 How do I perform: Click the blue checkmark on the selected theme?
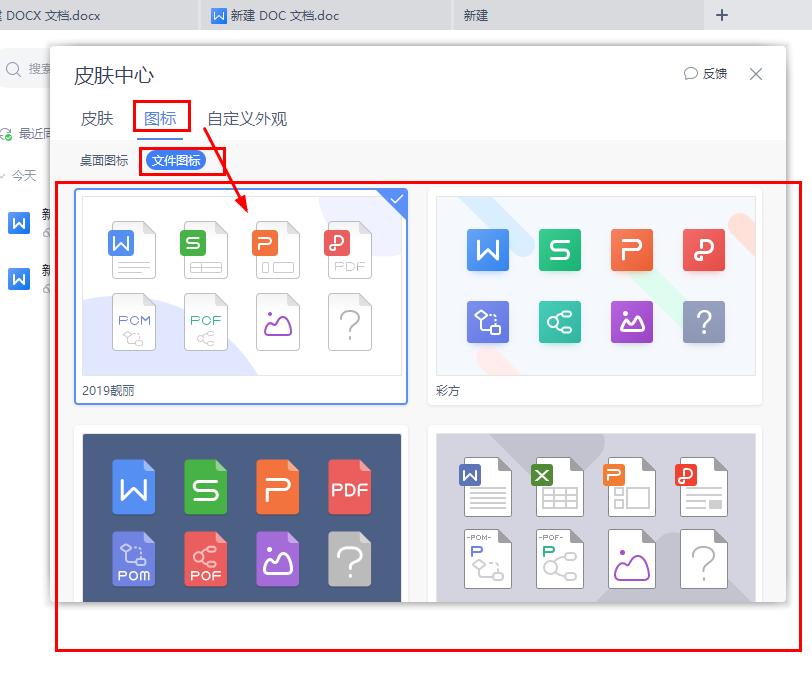397,198
